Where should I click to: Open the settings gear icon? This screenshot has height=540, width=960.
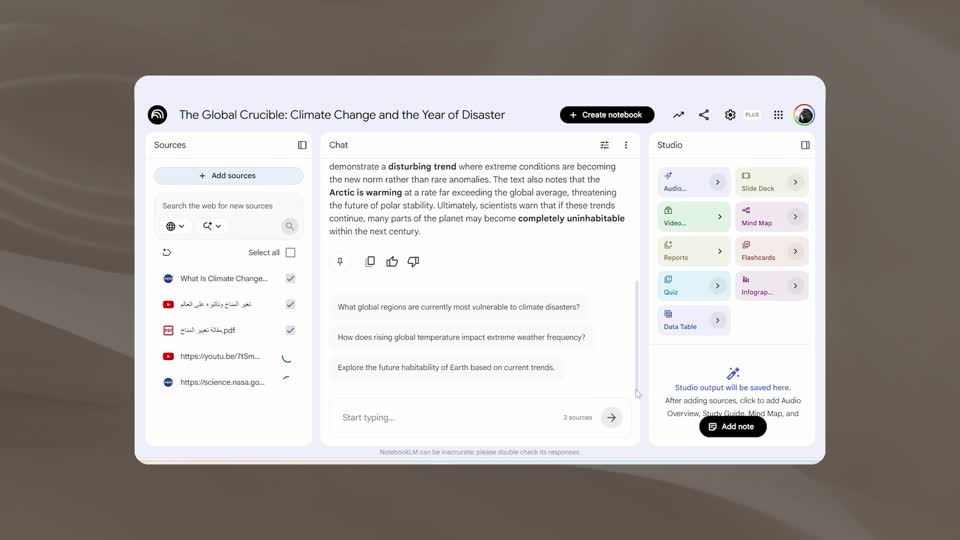coord(730,114)
